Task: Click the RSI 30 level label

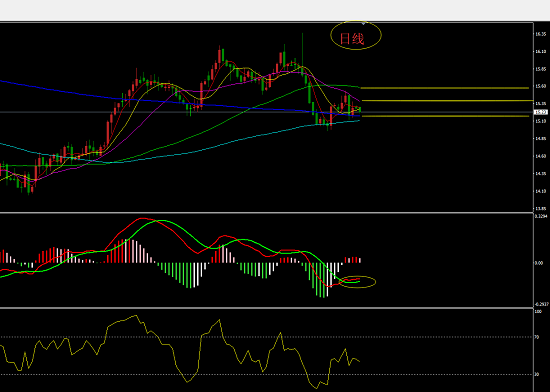Action: tap(537, 374)
